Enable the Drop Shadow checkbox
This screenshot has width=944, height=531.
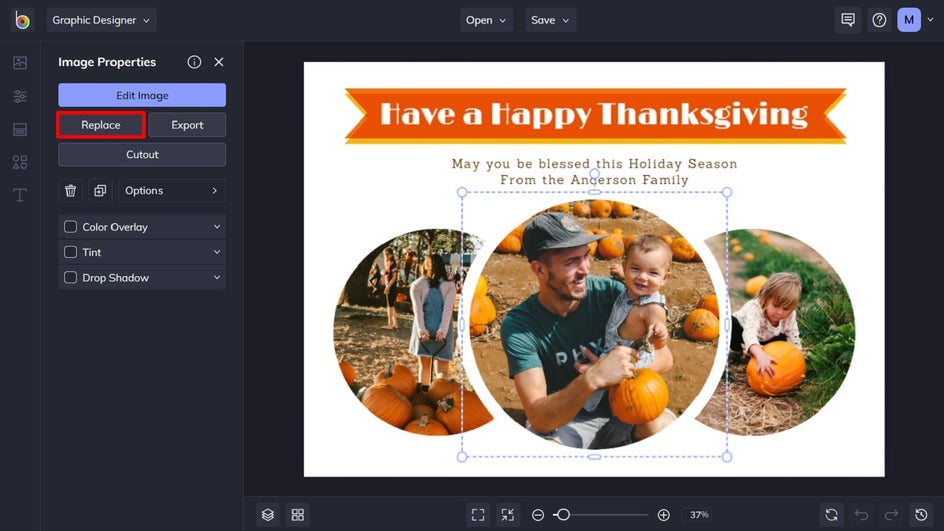(70, 278)
